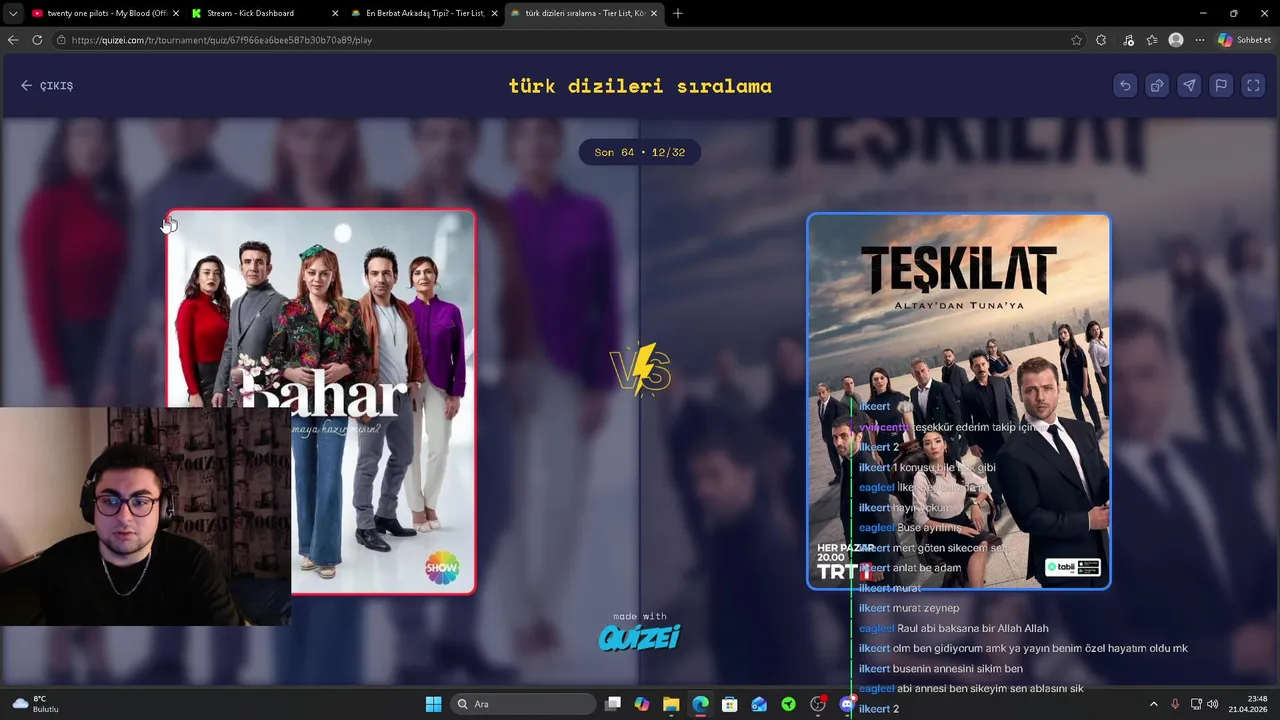Open File Explorer from the taskbar
1280x720 pixels.
671,704
